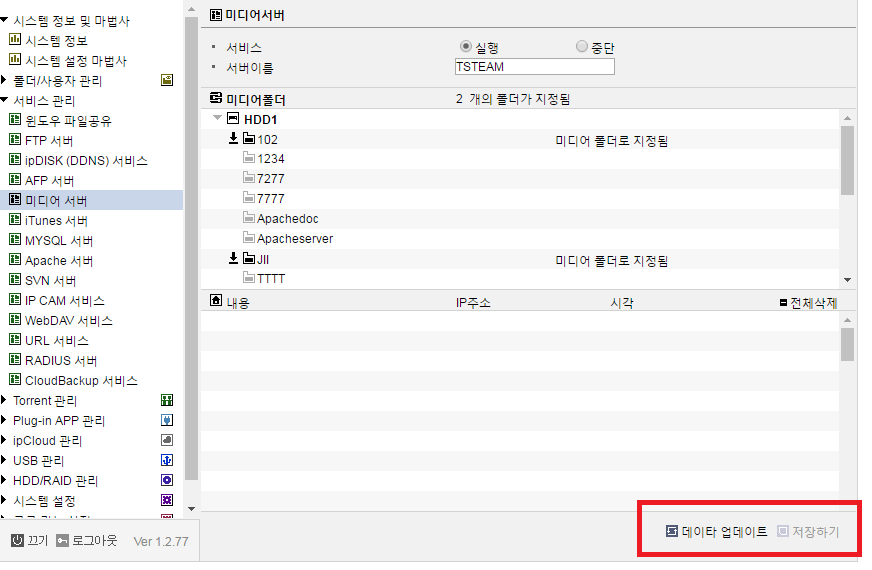This screenshot has height=570, width=872.
Task: Click the 로그아웃 logout button
Action: [x=87, y=541]
